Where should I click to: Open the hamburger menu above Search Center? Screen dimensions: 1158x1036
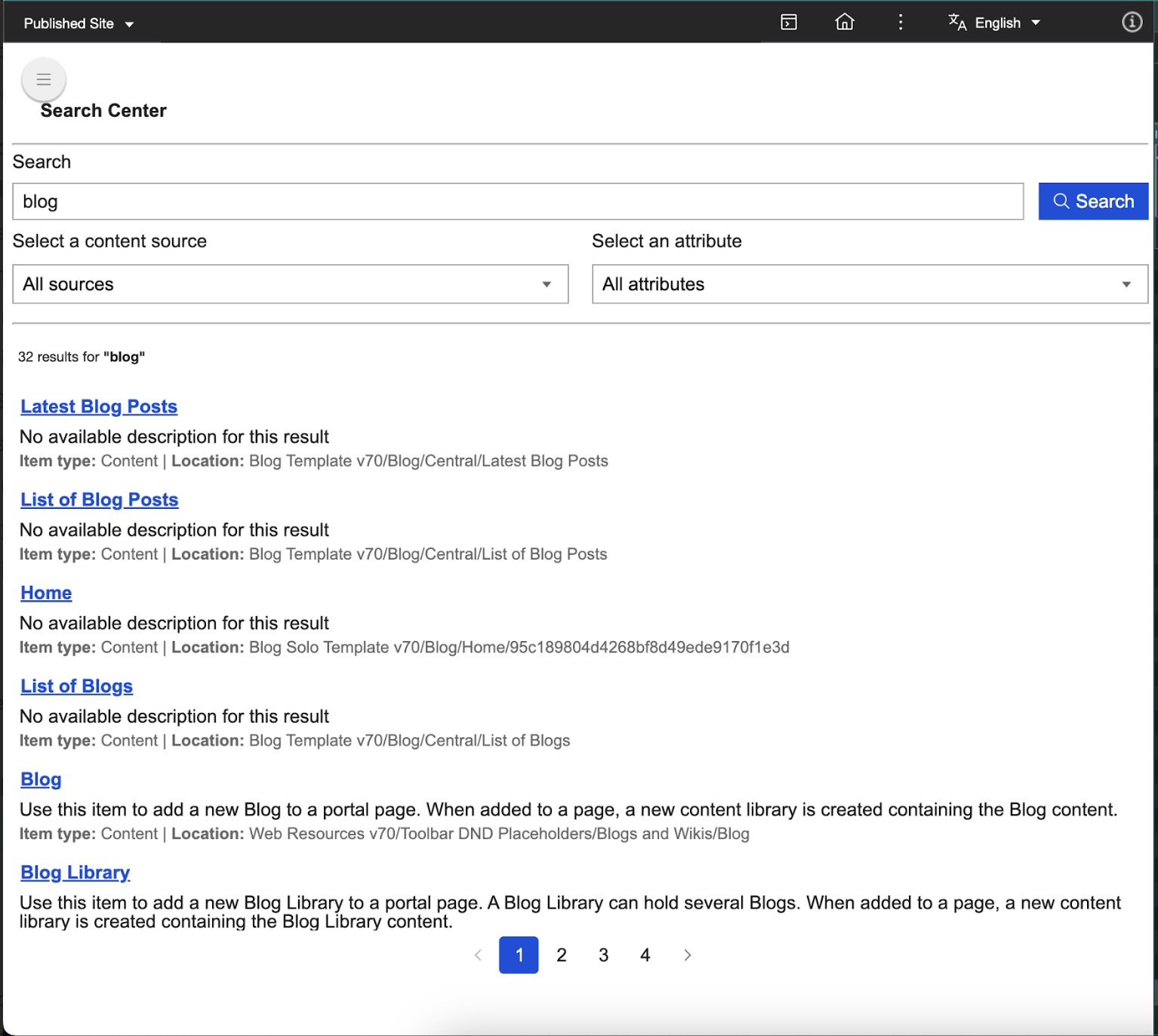tap(43, 79)
